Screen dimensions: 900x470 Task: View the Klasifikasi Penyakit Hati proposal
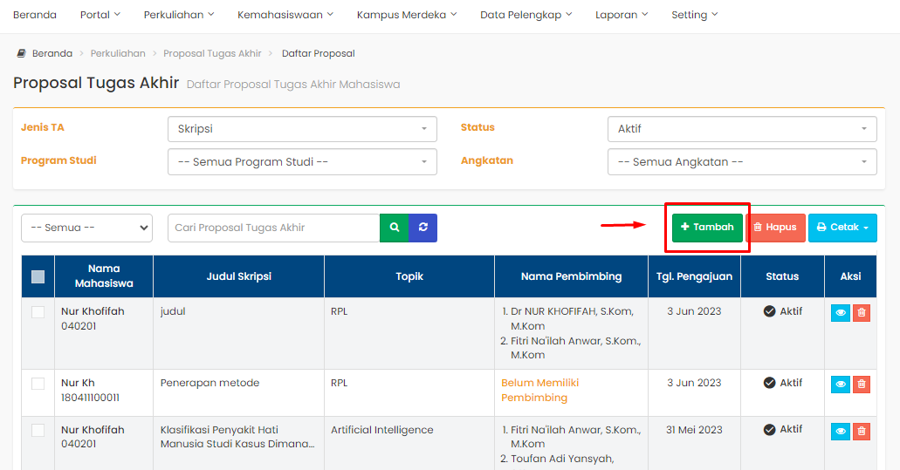tap(840, 431)
